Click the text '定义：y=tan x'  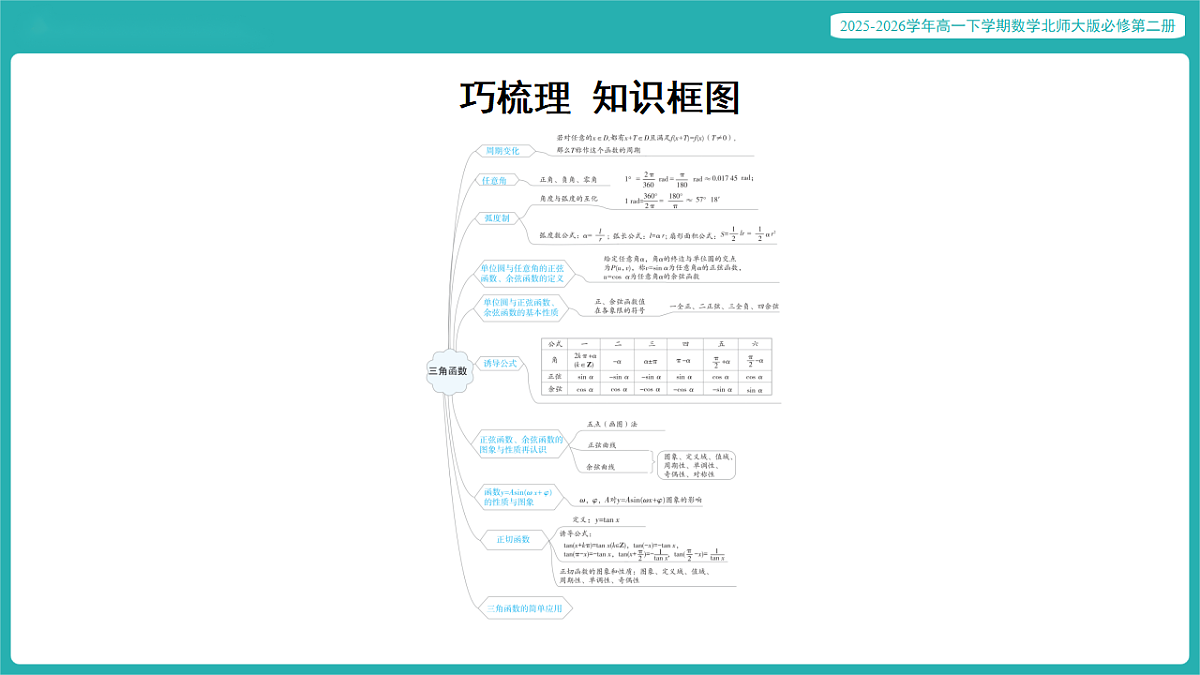[x=597, y=520]
